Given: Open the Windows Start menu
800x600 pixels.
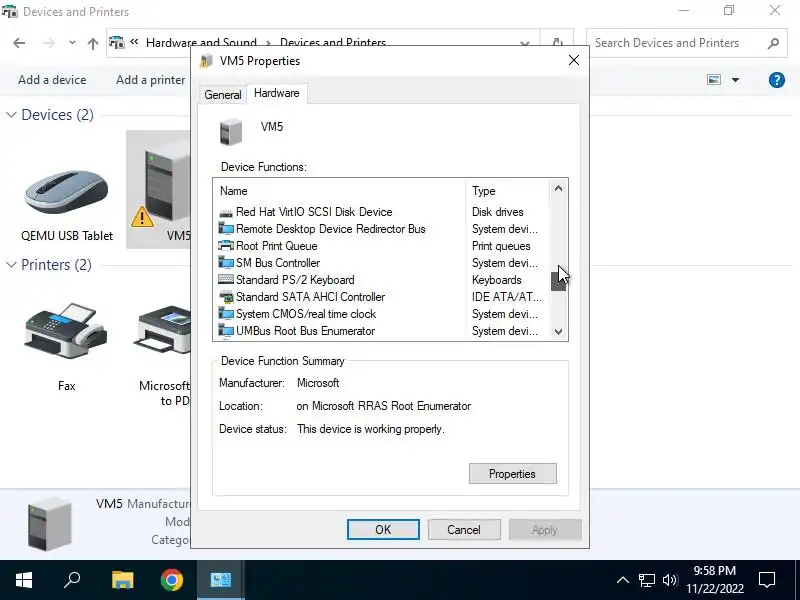Looking at the screenshot, I should point(24,580).
